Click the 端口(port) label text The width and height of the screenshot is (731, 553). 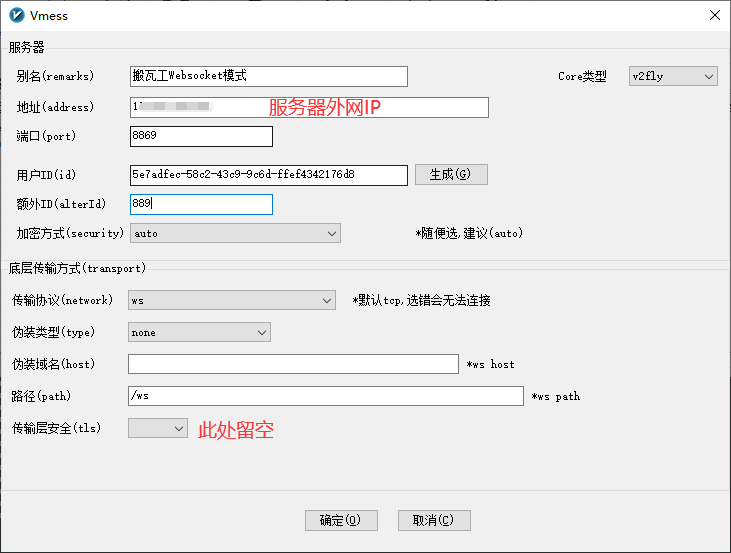[x=46, y=136]
